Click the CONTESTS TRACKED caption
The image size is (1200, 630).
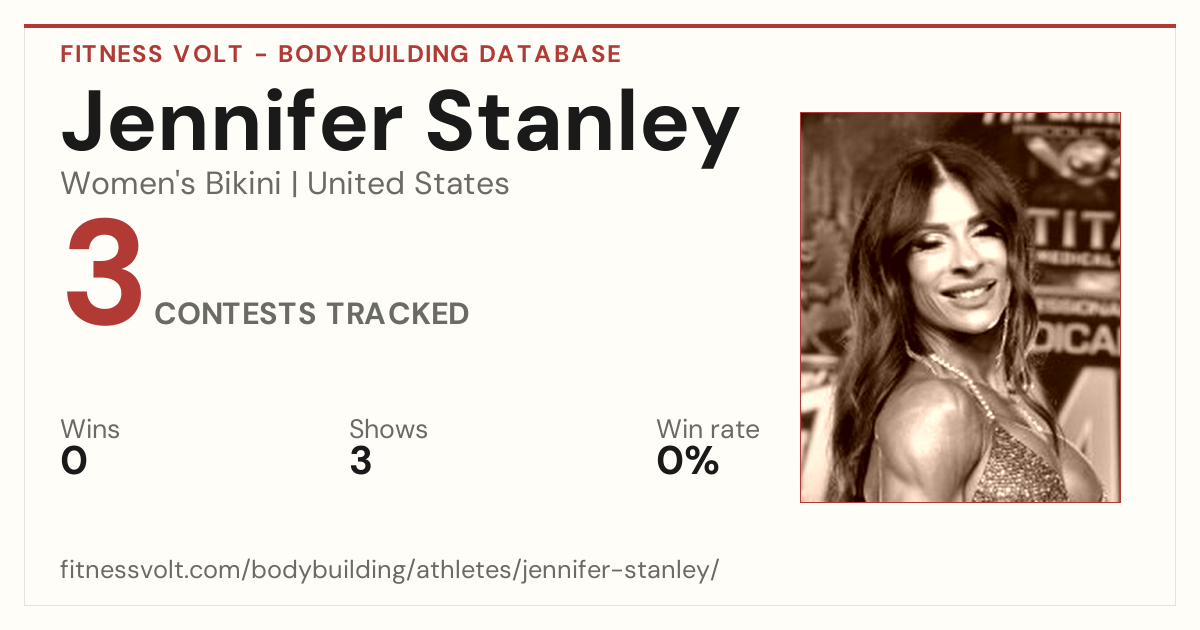pyautogui.click(x=312, y=314)
